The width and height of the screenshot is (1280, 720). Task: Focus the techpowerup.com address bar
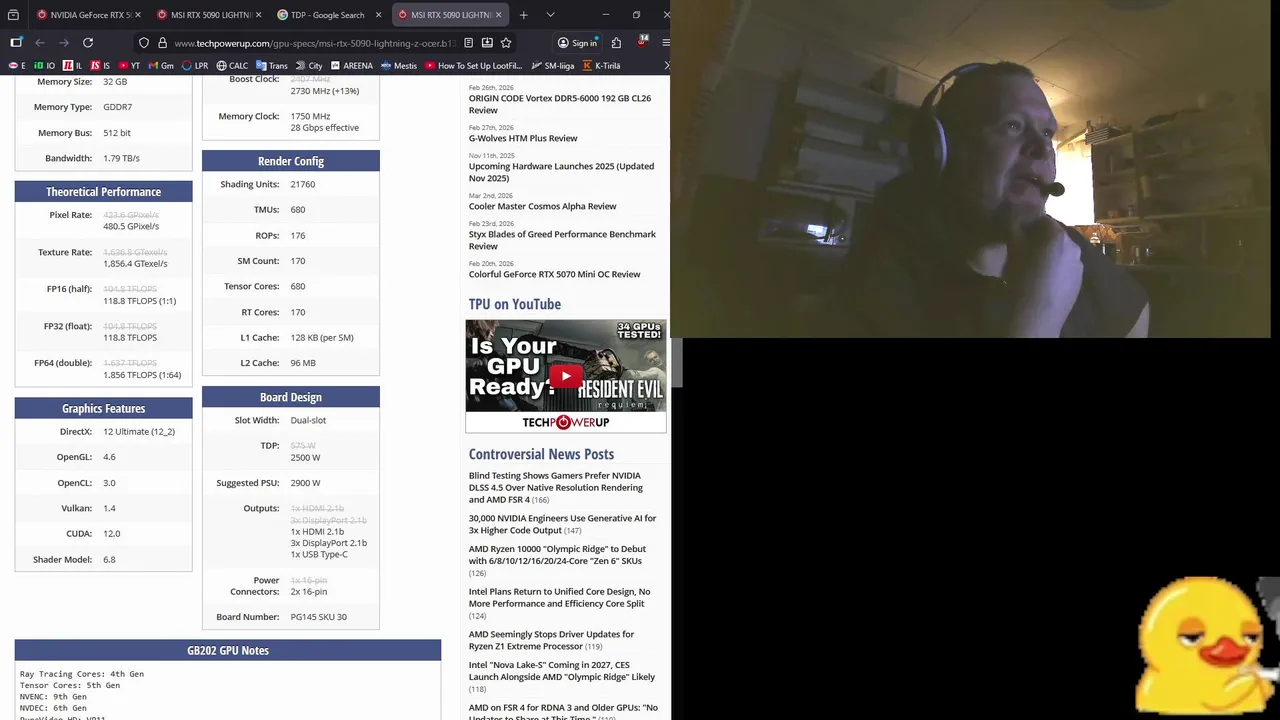[x=314, y=43]
